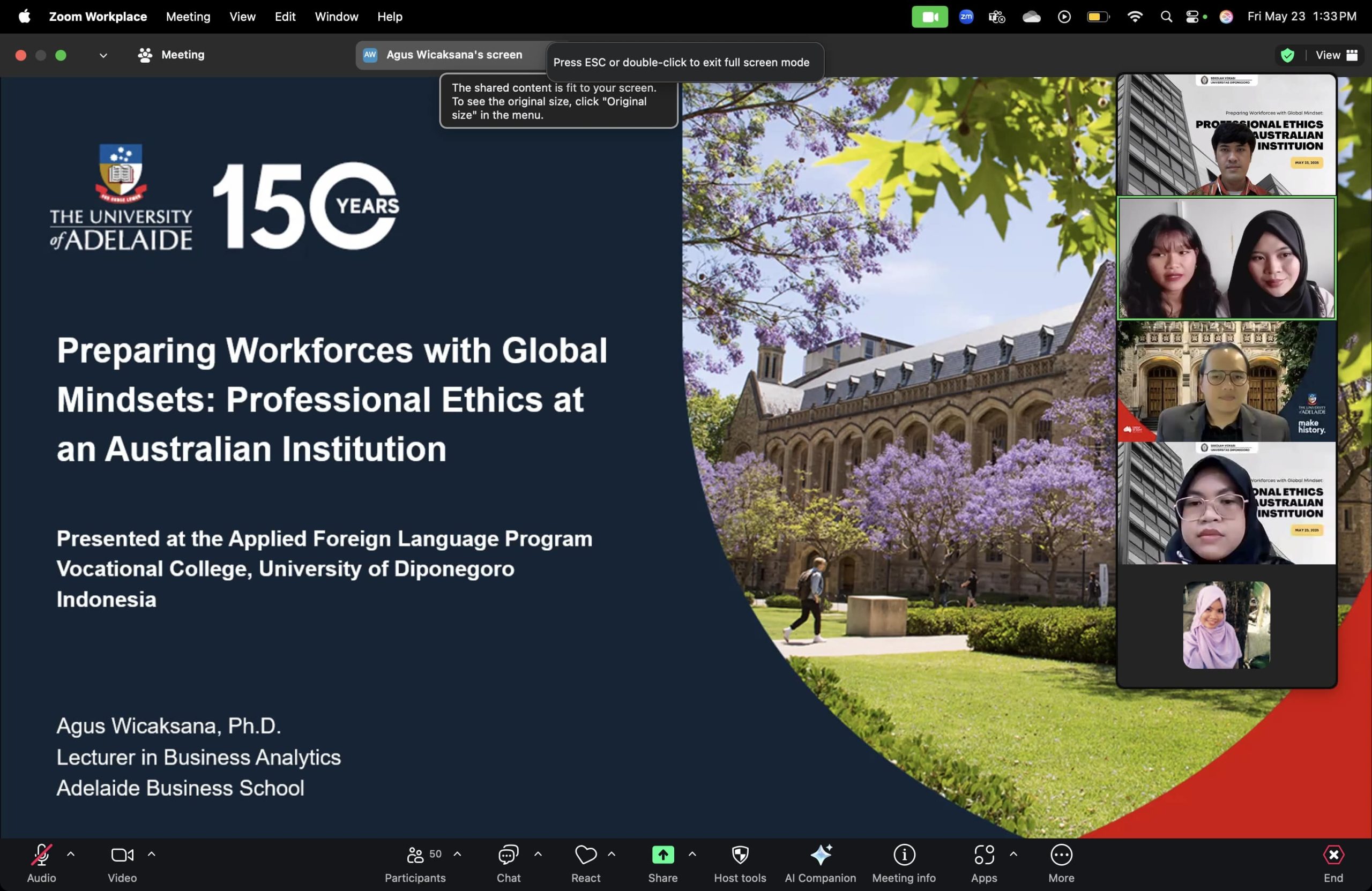Open the Window menu in menu bar
This screenshot has width=1372, height=891.
tap(336, 17)
